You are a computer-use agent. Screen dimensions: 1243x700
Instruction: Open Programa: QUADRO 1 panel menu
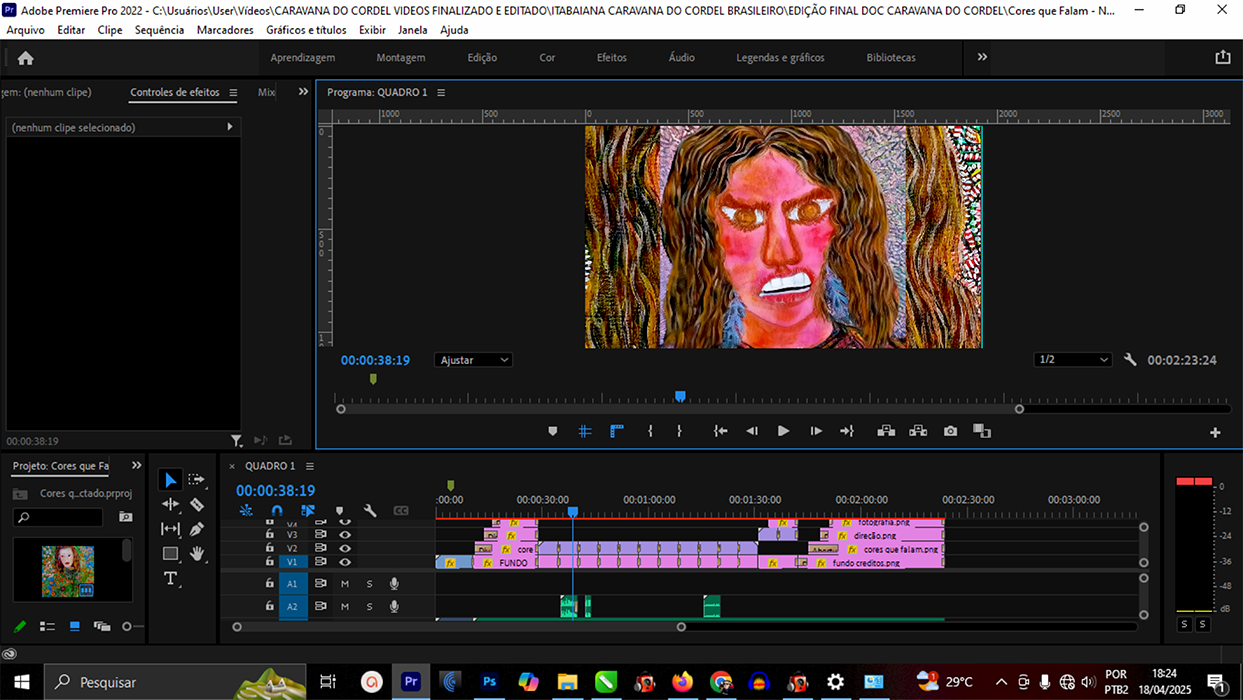[441, 93]
